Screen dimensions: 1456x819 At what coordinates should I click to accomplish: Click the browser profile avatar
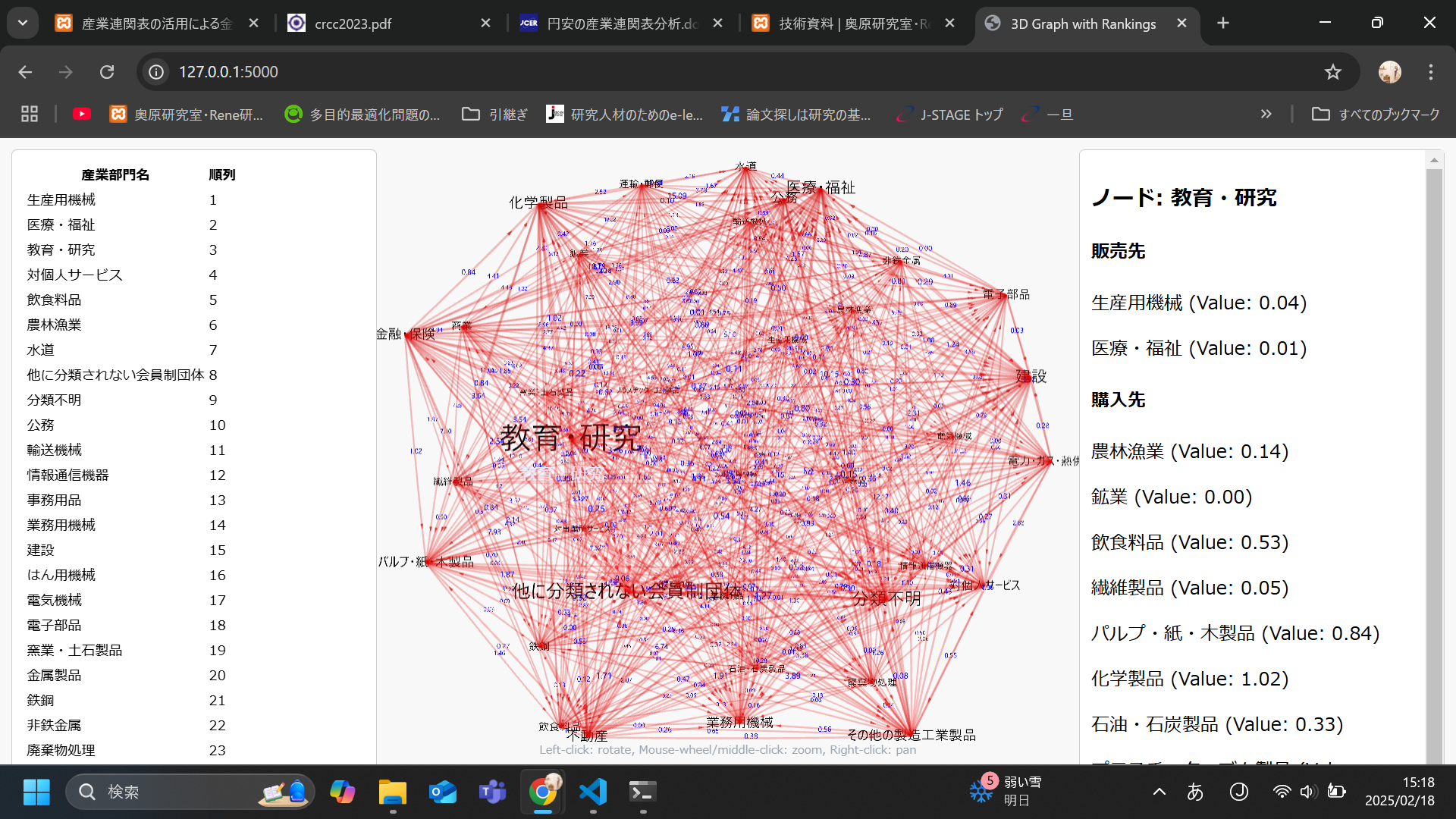[1390, 71]
